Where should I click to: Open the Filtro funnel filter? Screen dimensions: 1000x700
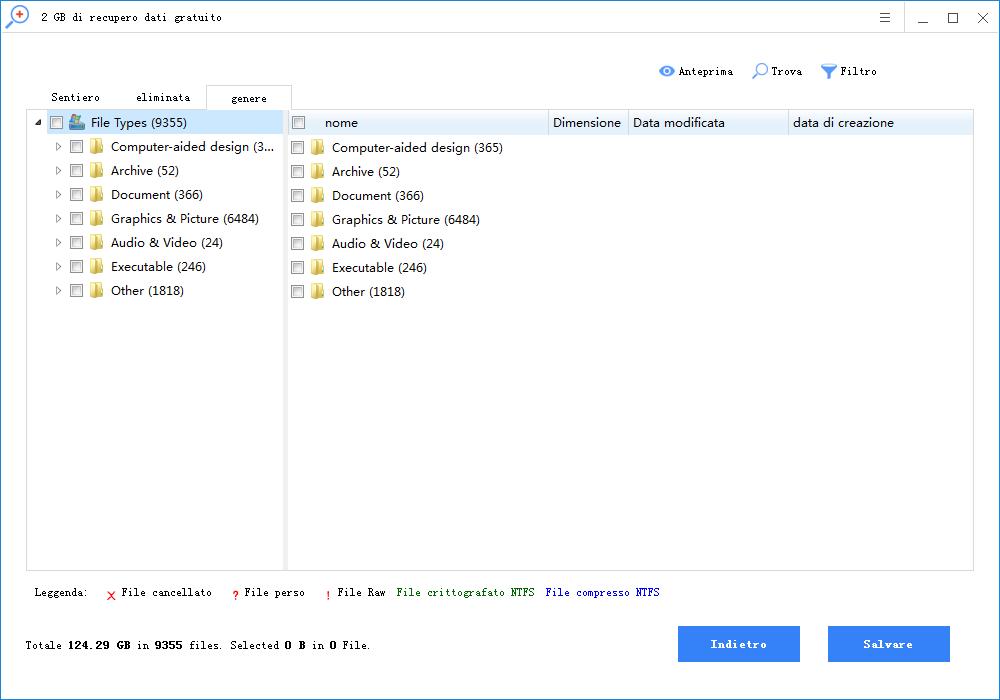pos(829,71)
